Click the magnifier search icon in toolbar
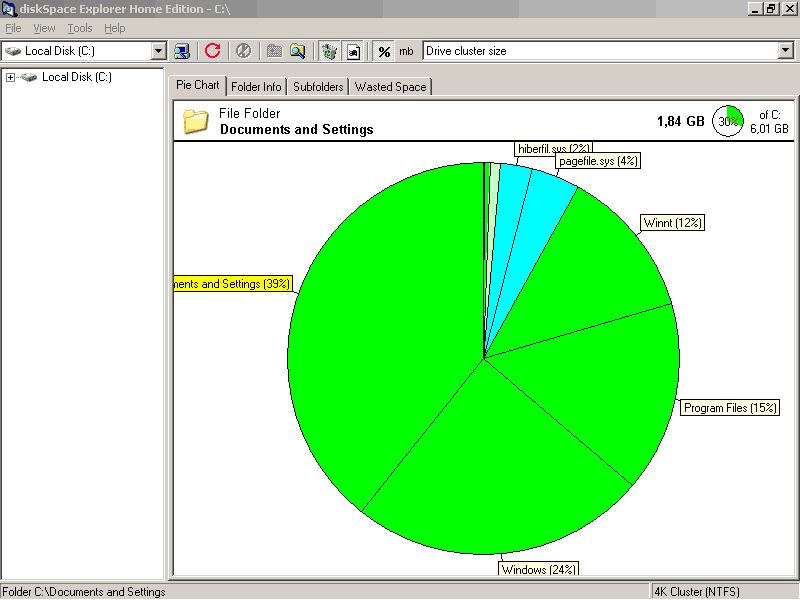Image resolution: width=800 pixels, height=600 pixels. [297, 51]
